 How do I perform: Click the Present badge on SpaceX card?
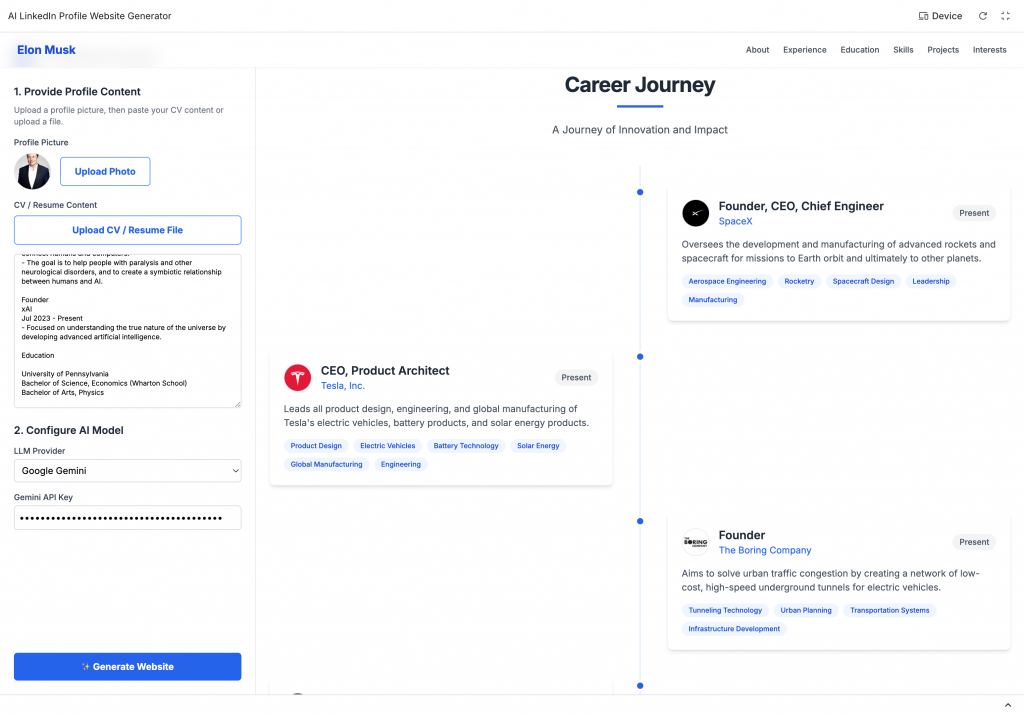tap(974, 213)
